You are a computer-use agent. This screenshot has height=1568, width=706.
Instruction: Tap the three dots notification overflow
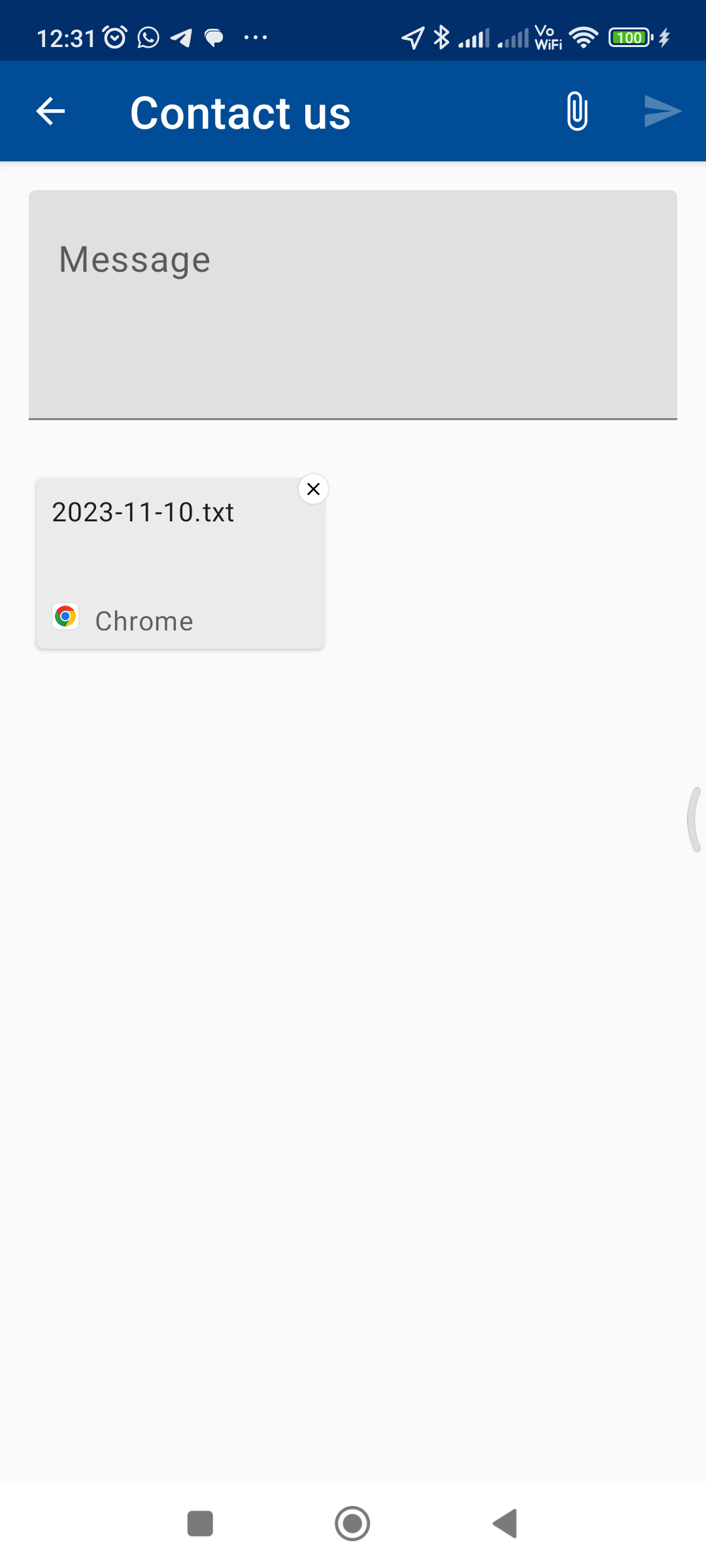coord(256,38)
